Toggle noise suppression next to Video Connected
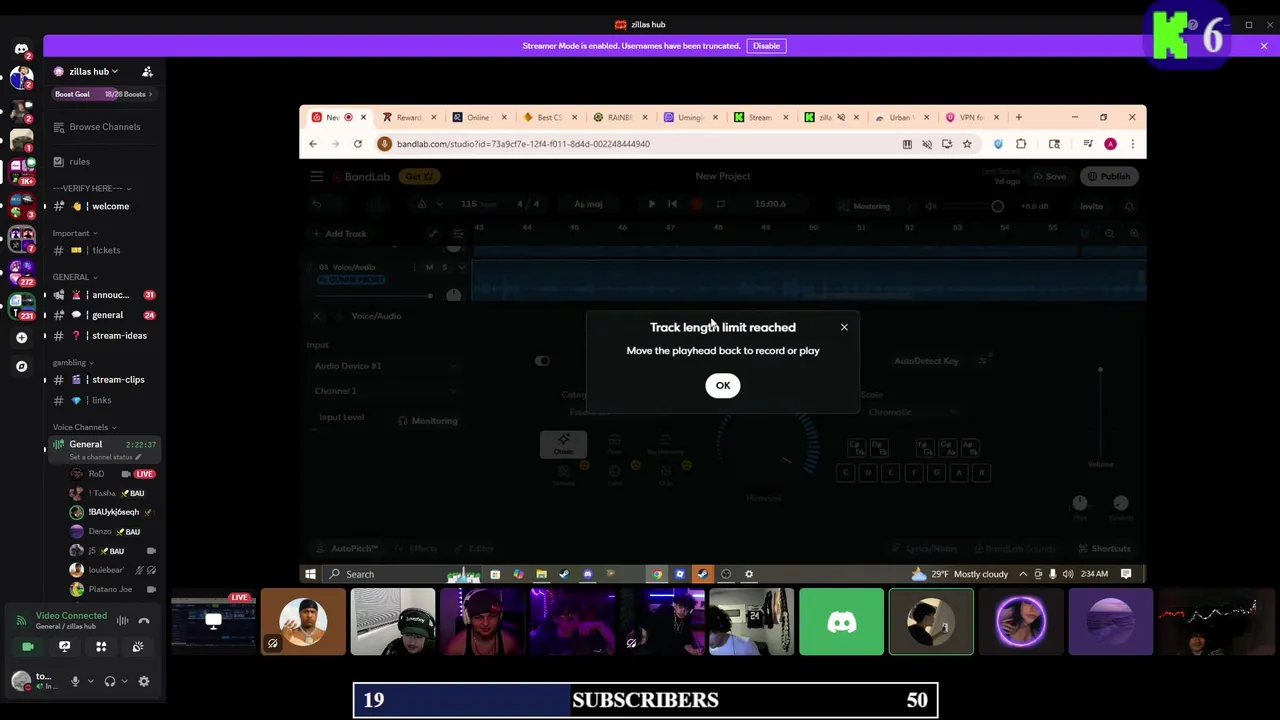1280x720 pixels. pos(123,620)
